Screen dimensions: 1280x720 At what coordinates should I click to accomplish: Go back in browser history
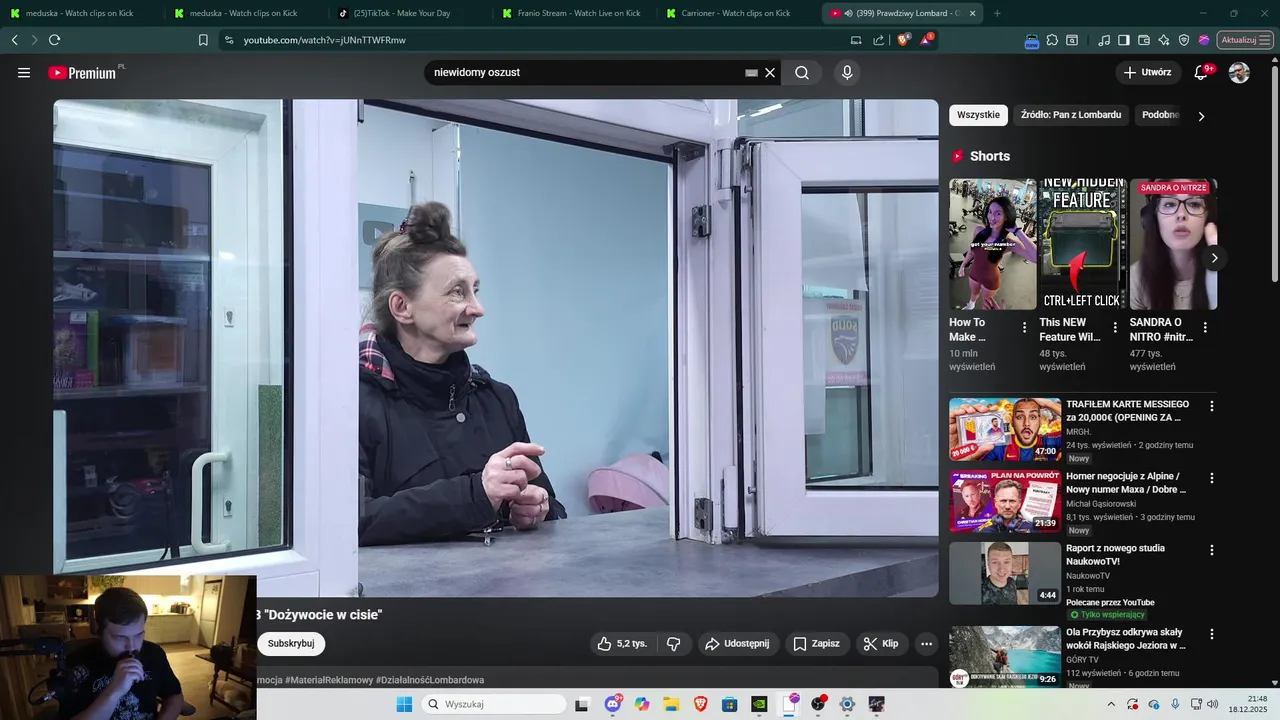coord(14,40)
